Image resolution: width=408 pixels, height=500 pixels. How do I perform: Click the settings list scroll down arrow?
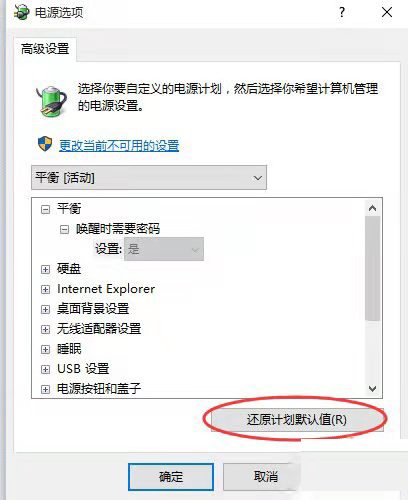373,389
